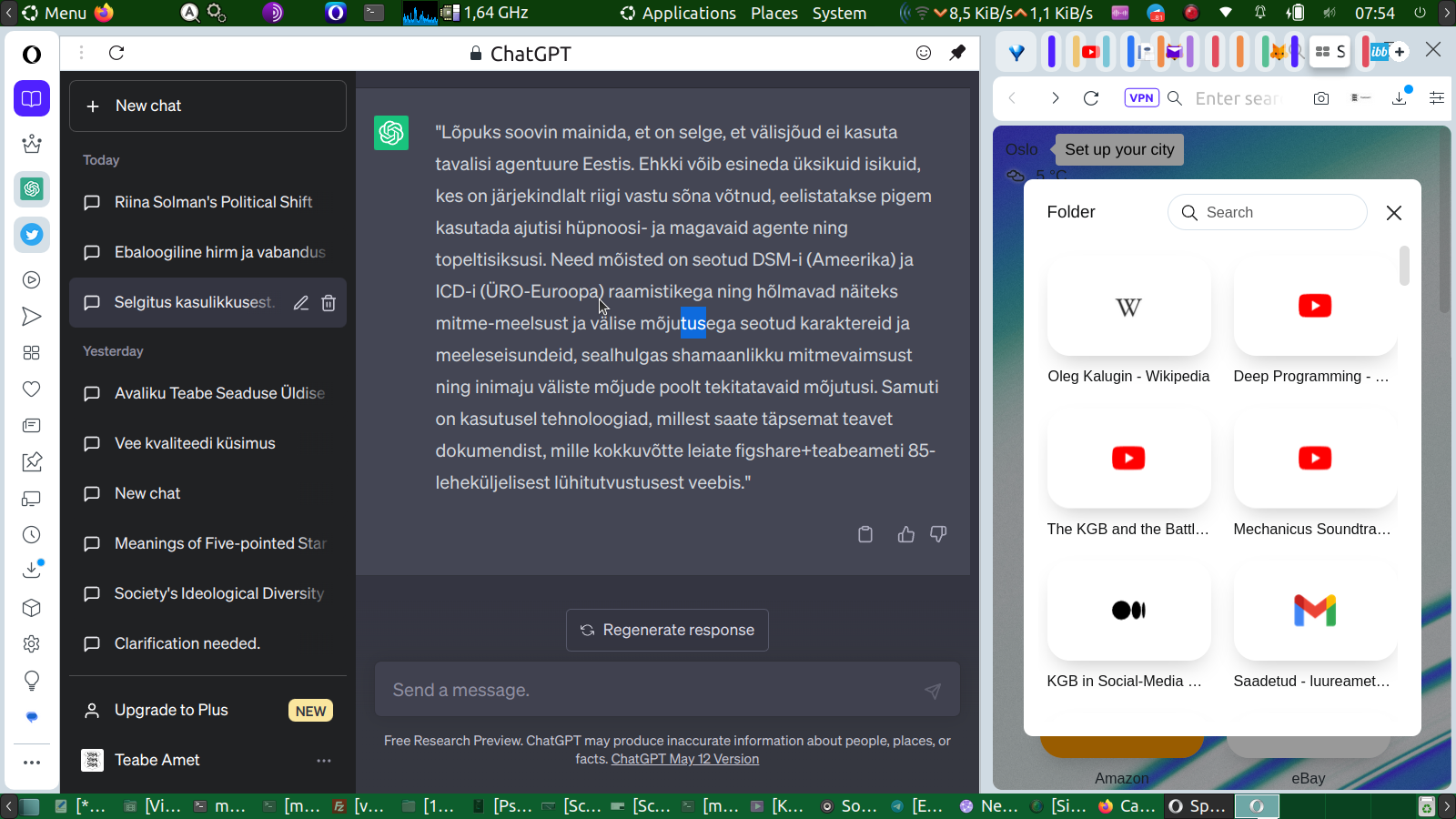Open chat 'Riina Solman's Political Shift'
The height and width of the screenshot is (819, 1456).
pyautogui.click(x=207, y=202)
